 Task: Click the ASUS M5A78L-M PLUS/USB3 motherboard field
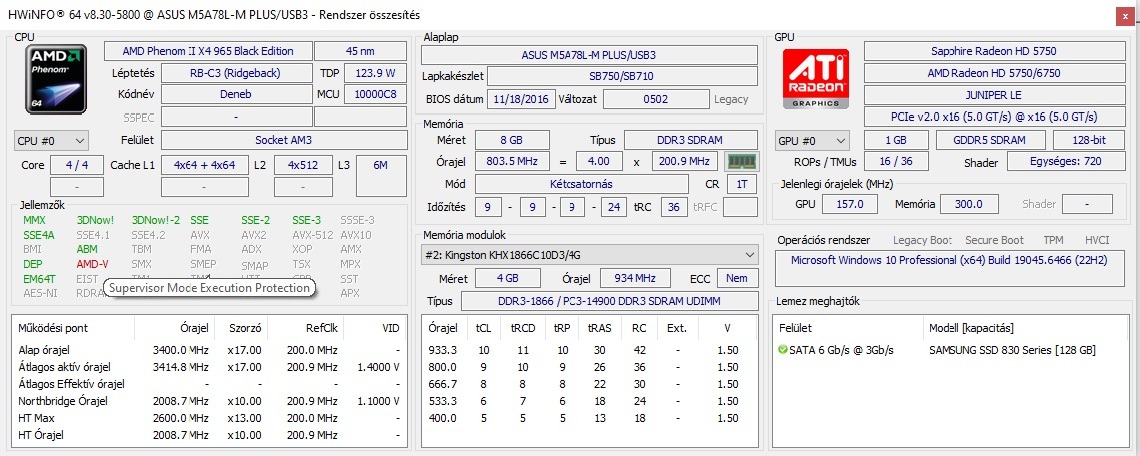[589, 55]
